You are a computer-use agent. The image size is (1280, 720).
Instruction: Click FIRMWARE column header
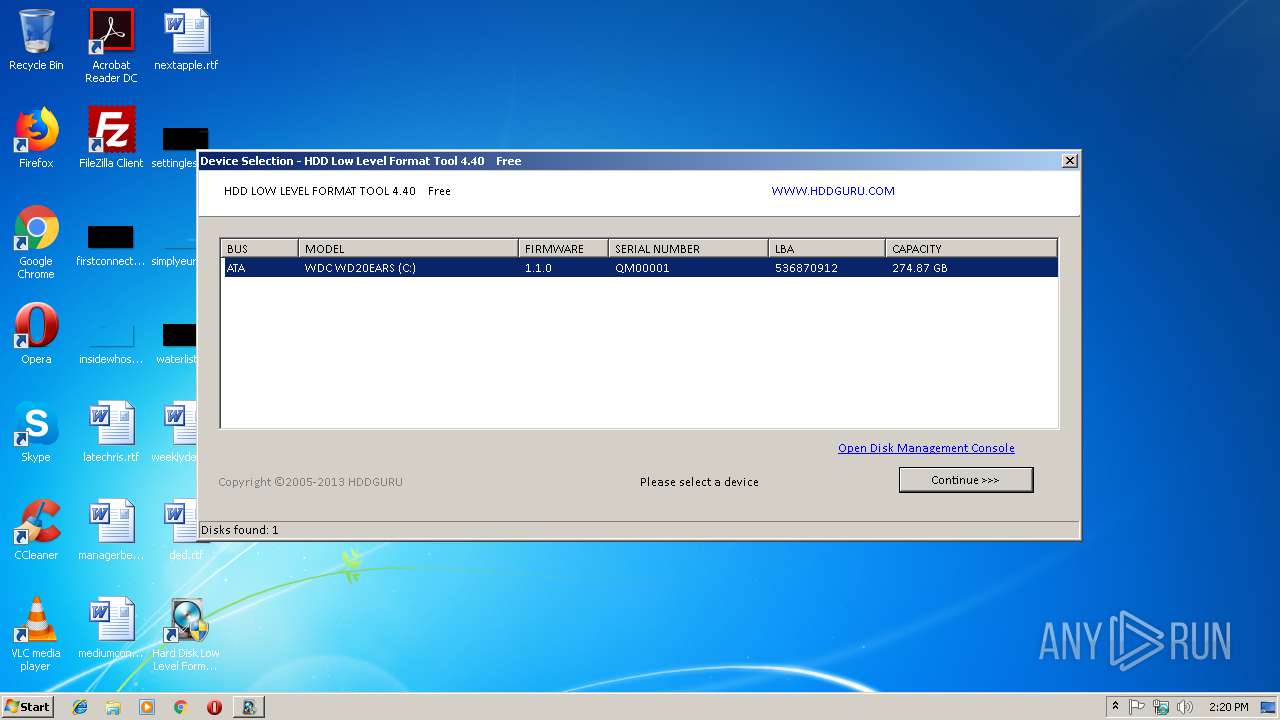563,249
